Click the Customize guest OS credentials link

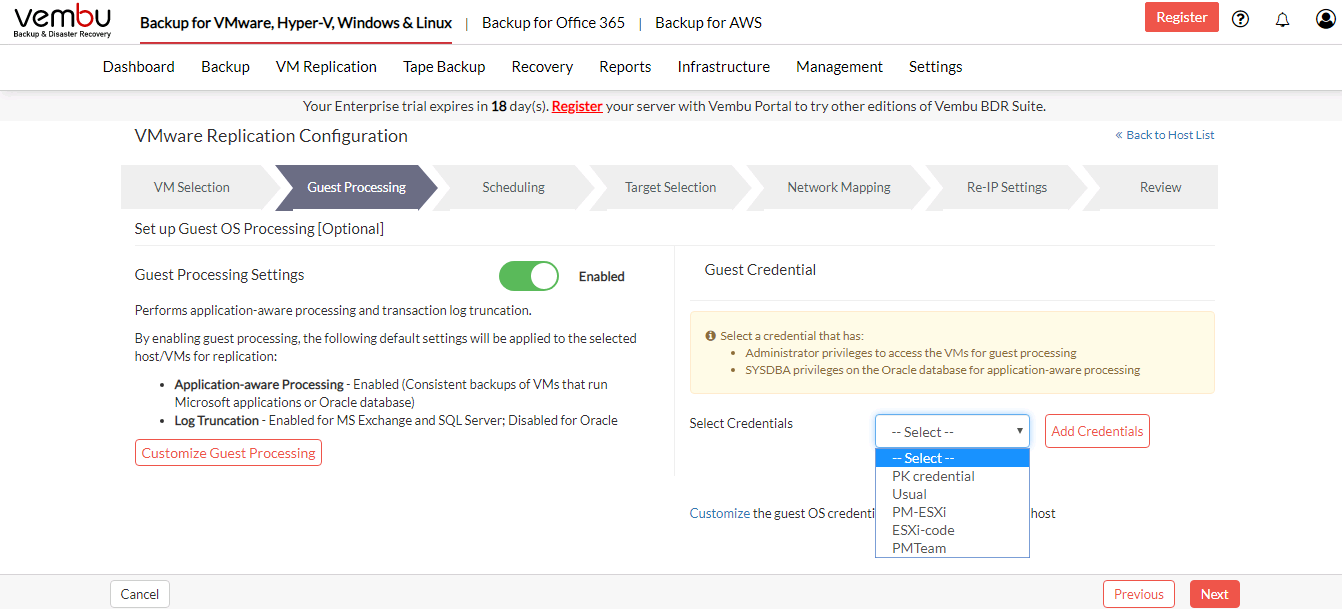point(720,513)
